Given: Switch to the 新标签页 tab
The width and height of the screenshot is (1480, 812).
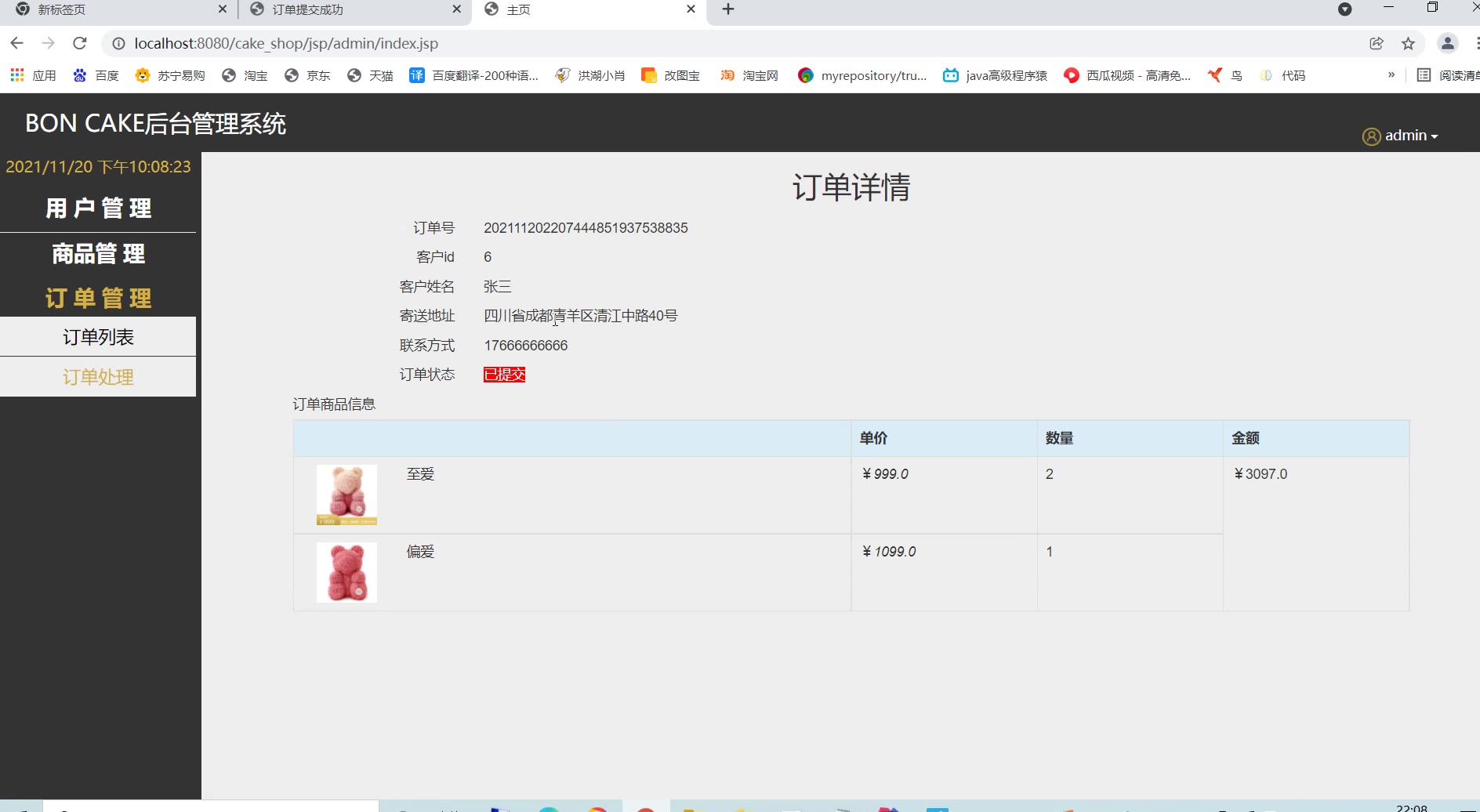Looking at the screenshot, I should 118,9.
